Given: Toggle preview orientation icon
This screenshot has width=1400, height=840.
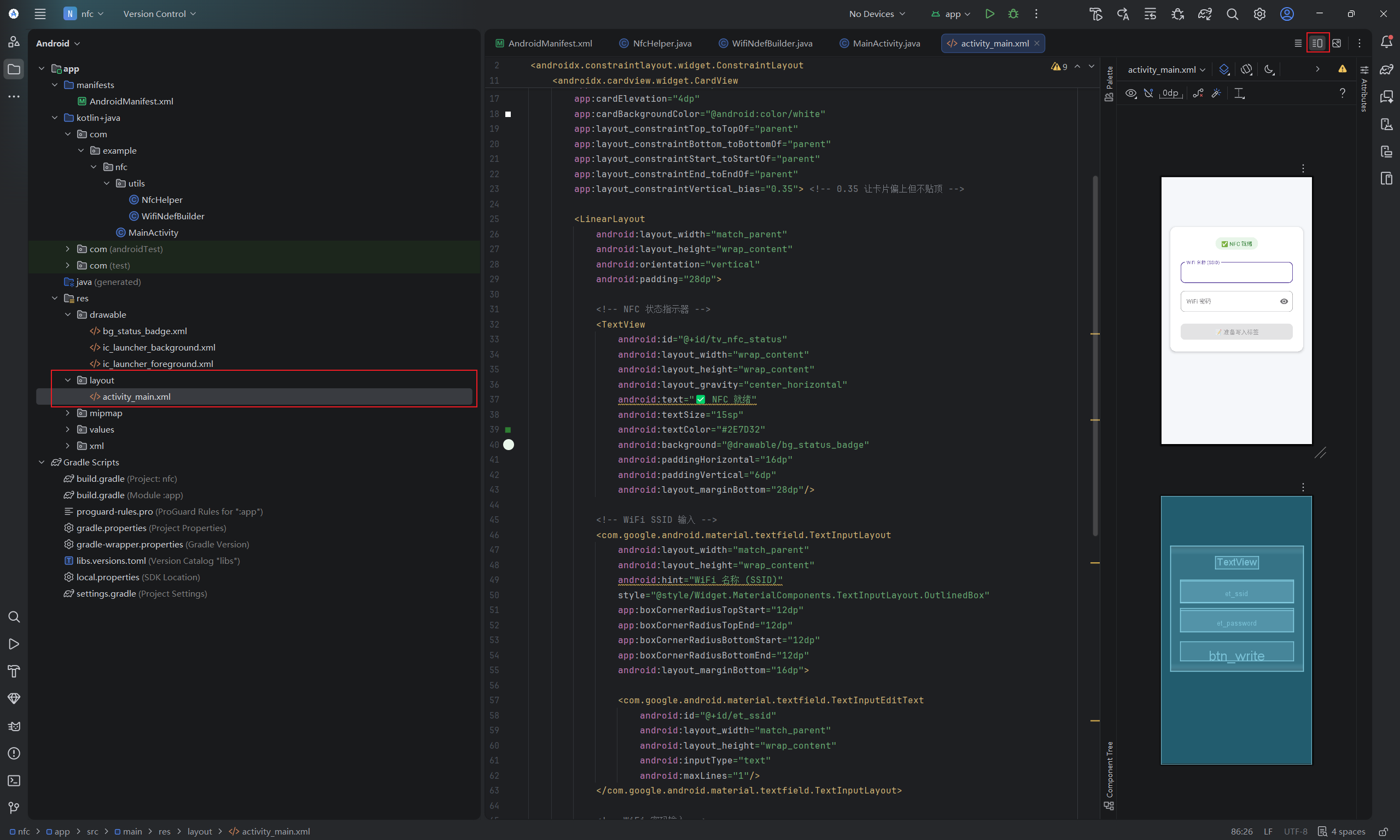Looking at the screenshot, I should (x=1247, y=69).
